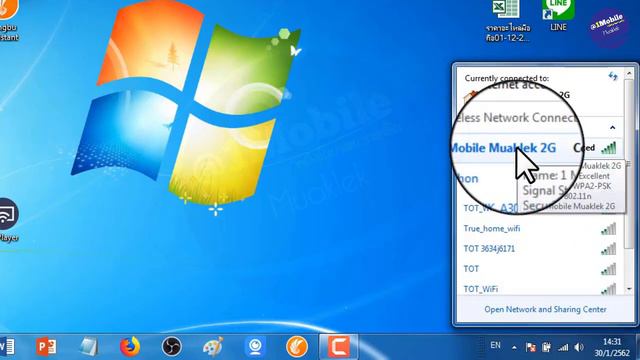
Task: Open the LINE desktop shortcut
Action: [558, 16]
